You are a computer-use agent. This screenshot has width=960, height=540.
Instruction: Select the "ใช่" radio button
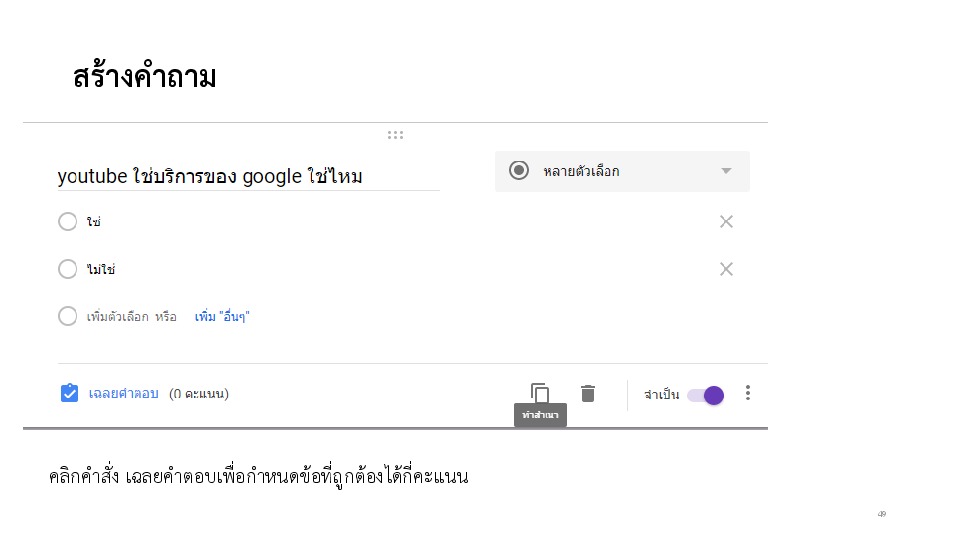pos(67,222)
